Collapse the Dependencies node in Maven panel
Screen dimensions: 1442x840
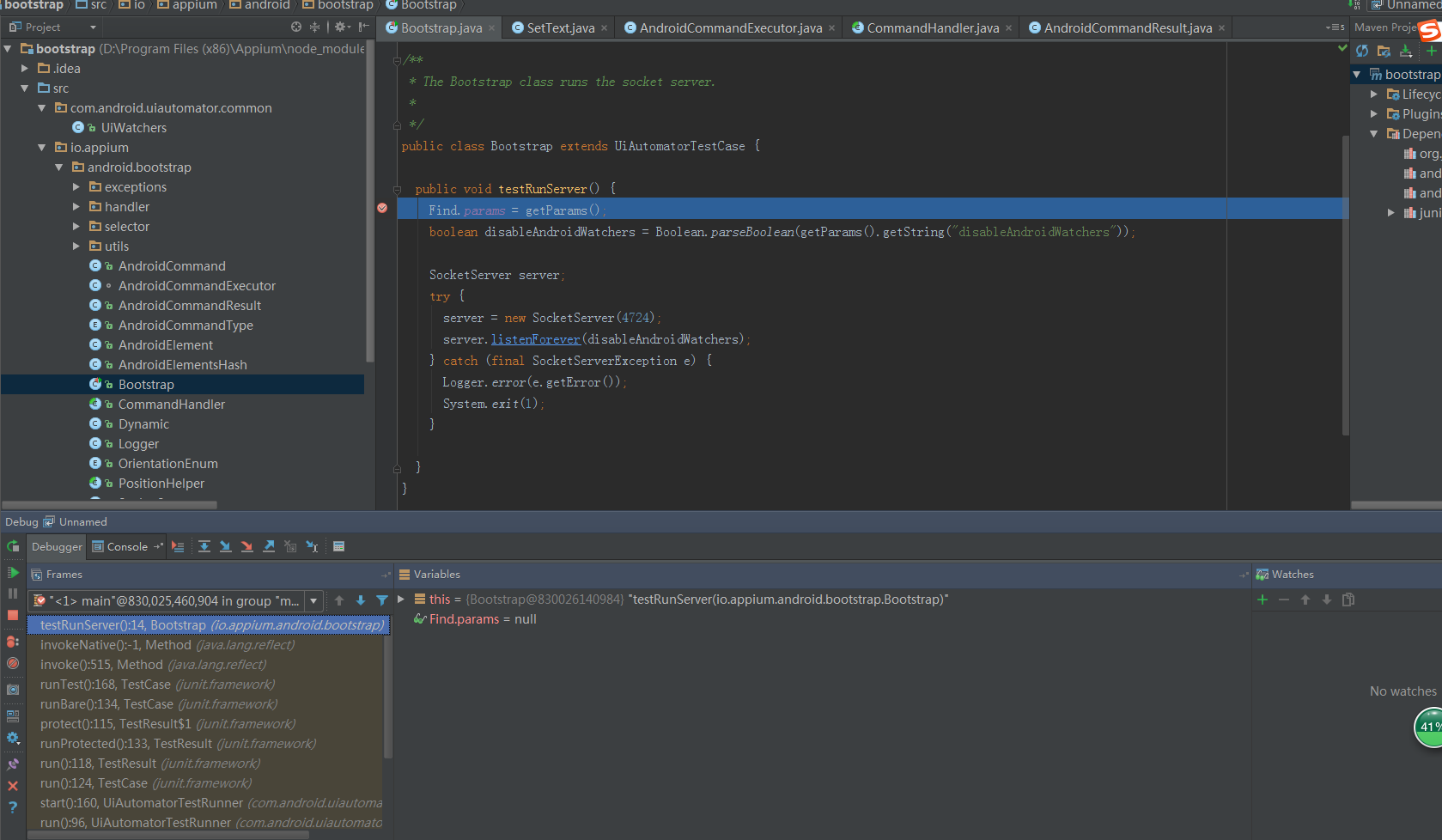(x=1374, y=133)
